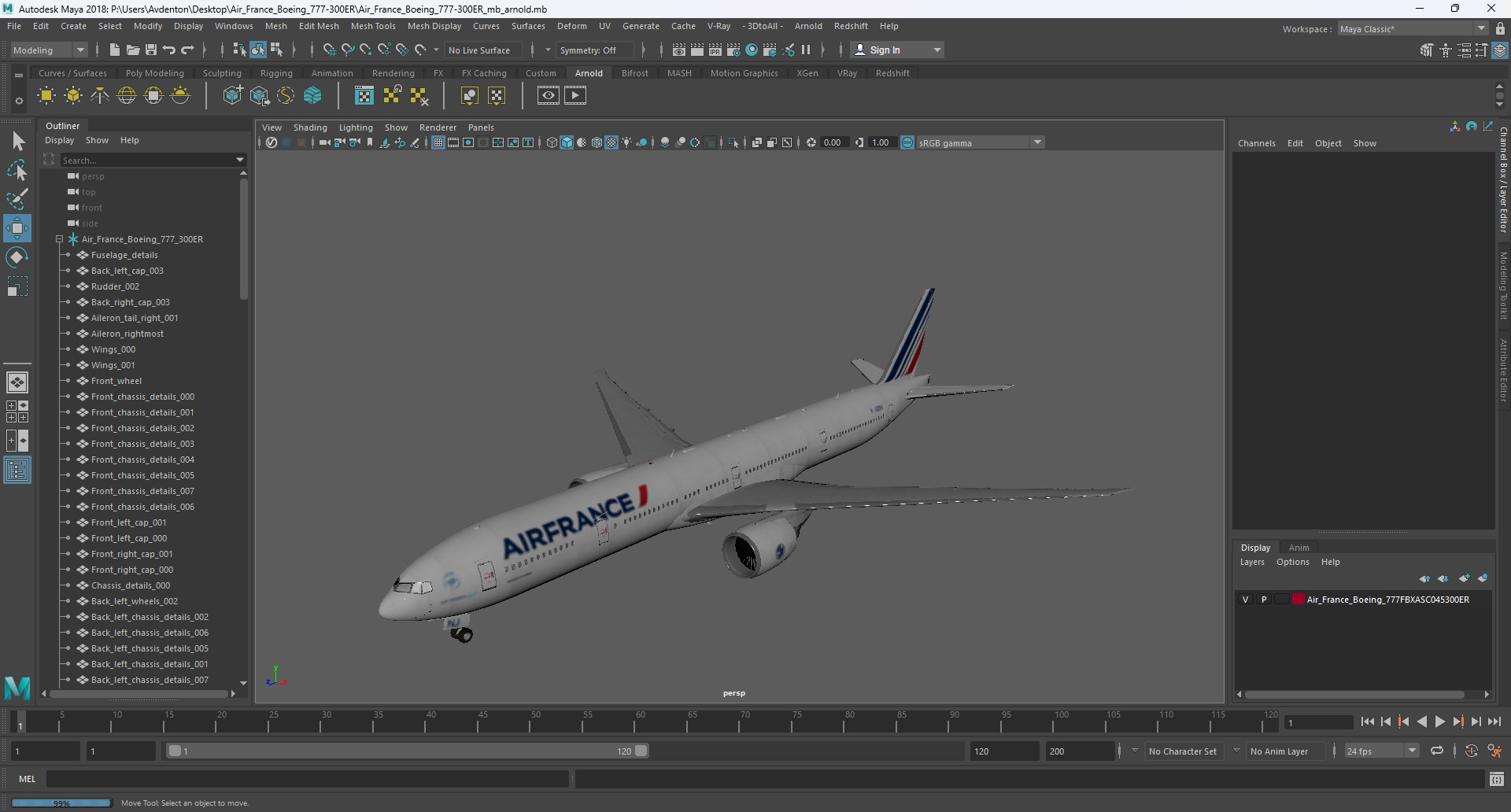1511x812 pixels.
Task: Open the Render Settings clapboard icon
Action: tap(733, 50)
